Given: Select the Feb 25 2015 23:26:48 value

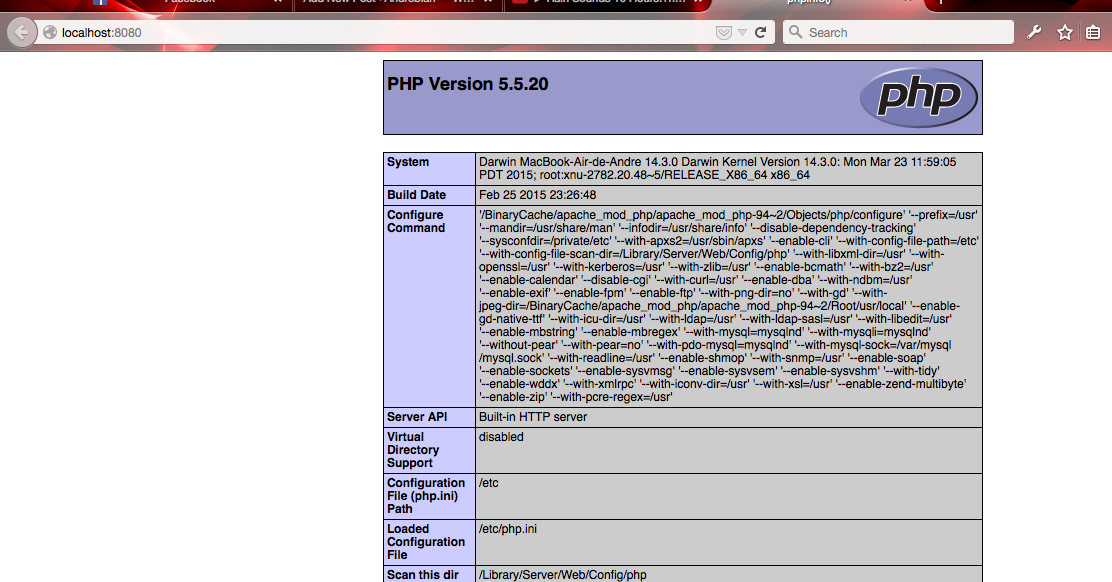Looking at the screenshot, I should pos(538,195).
